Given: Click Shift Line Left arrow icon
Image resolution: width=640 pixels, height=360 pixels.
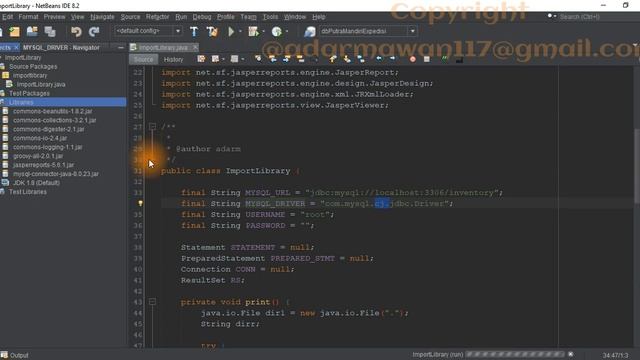Looking at the screenshot, I should [x=379, y=59].
